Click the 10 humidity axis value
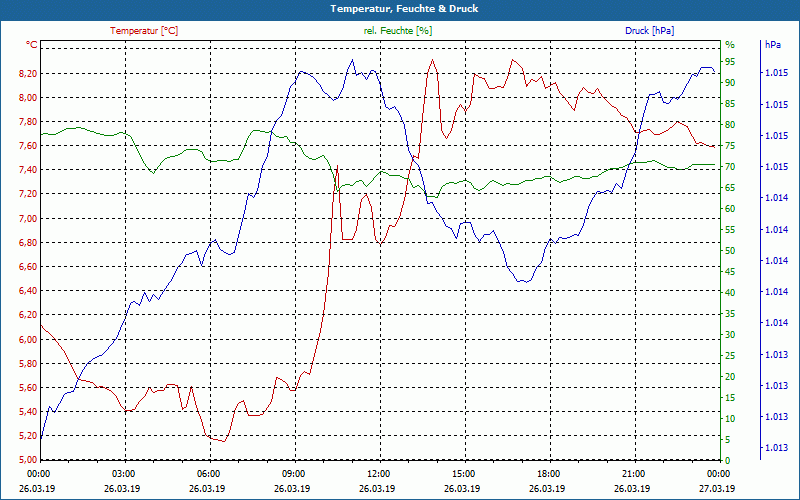 coord(730,418)
